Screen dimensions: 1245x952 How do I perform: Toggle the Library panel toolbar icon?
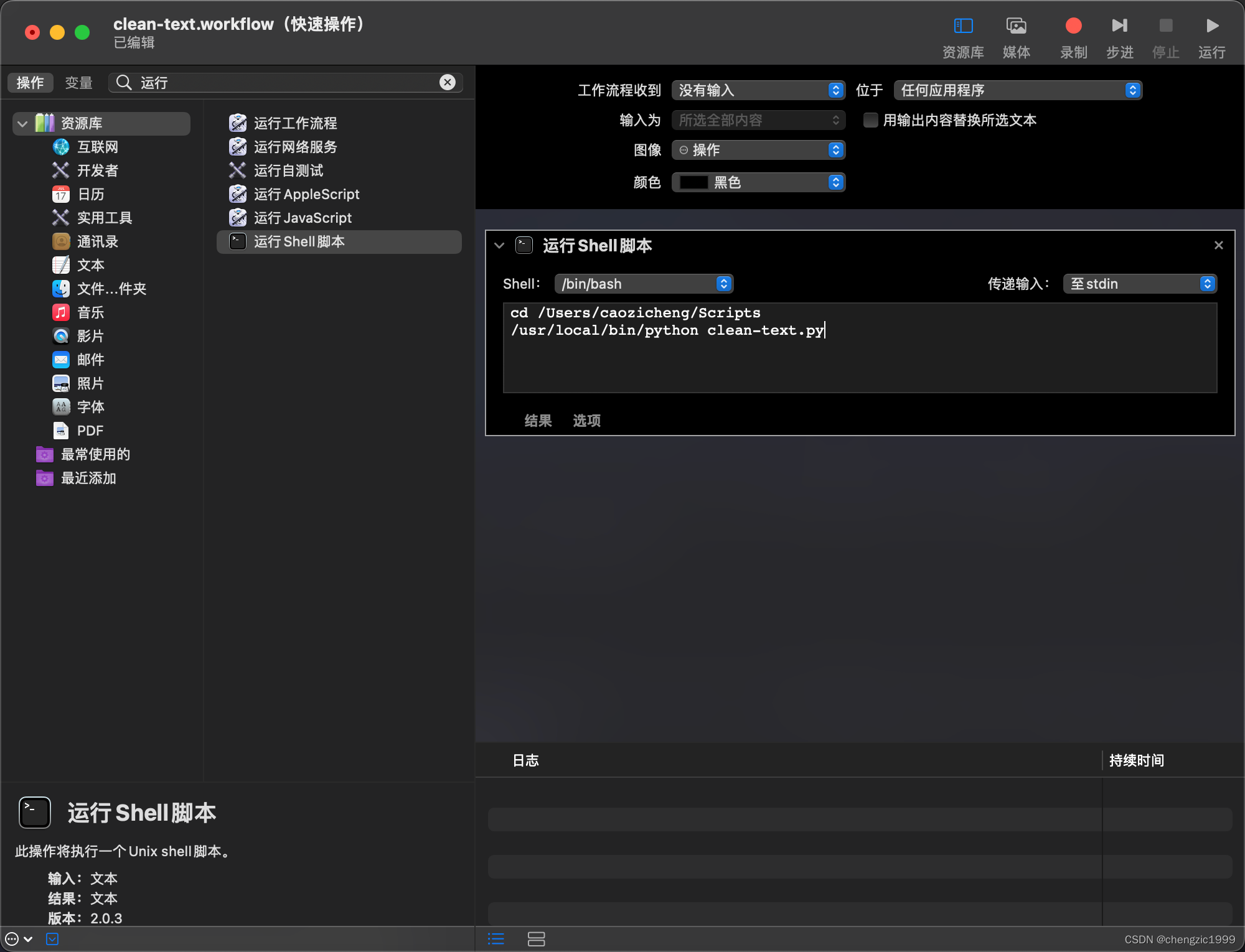pos(963,26)
